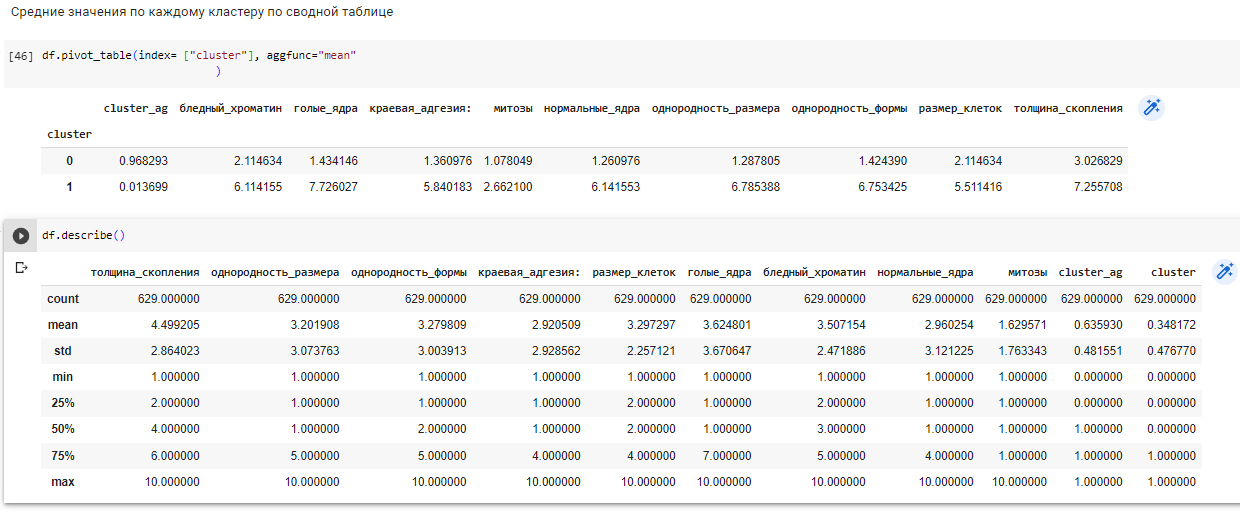Select pivot table row index 0
This screenshot has width=1240, height=512.
69,160
